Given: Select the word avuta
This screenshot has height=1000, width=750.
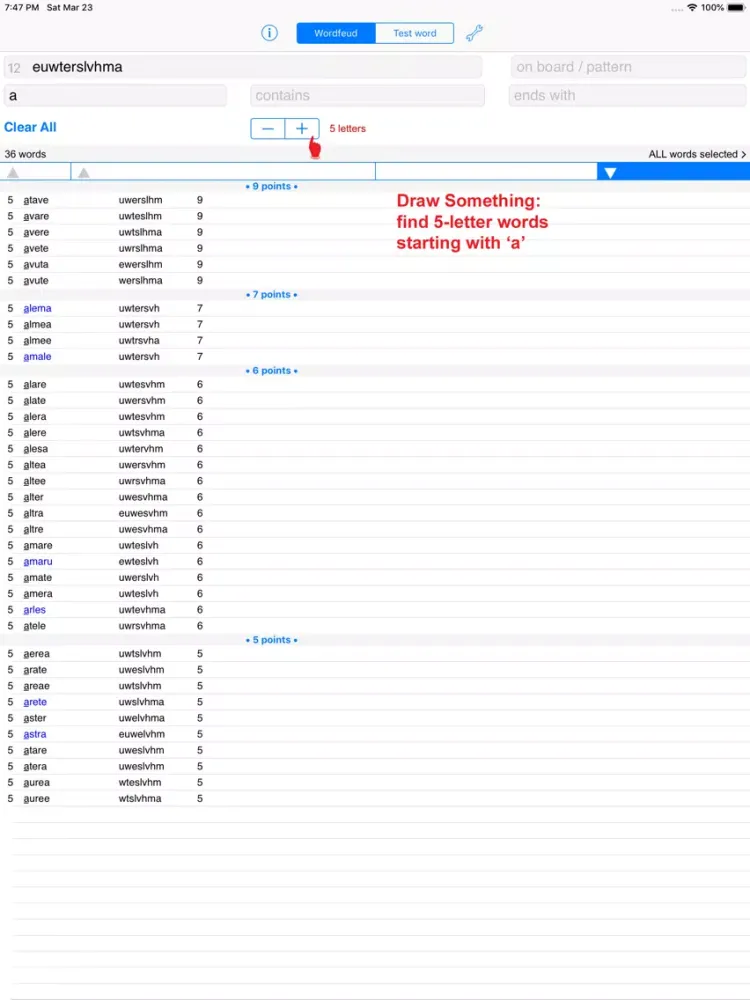Looking at the screenshot, I should 36,264.
